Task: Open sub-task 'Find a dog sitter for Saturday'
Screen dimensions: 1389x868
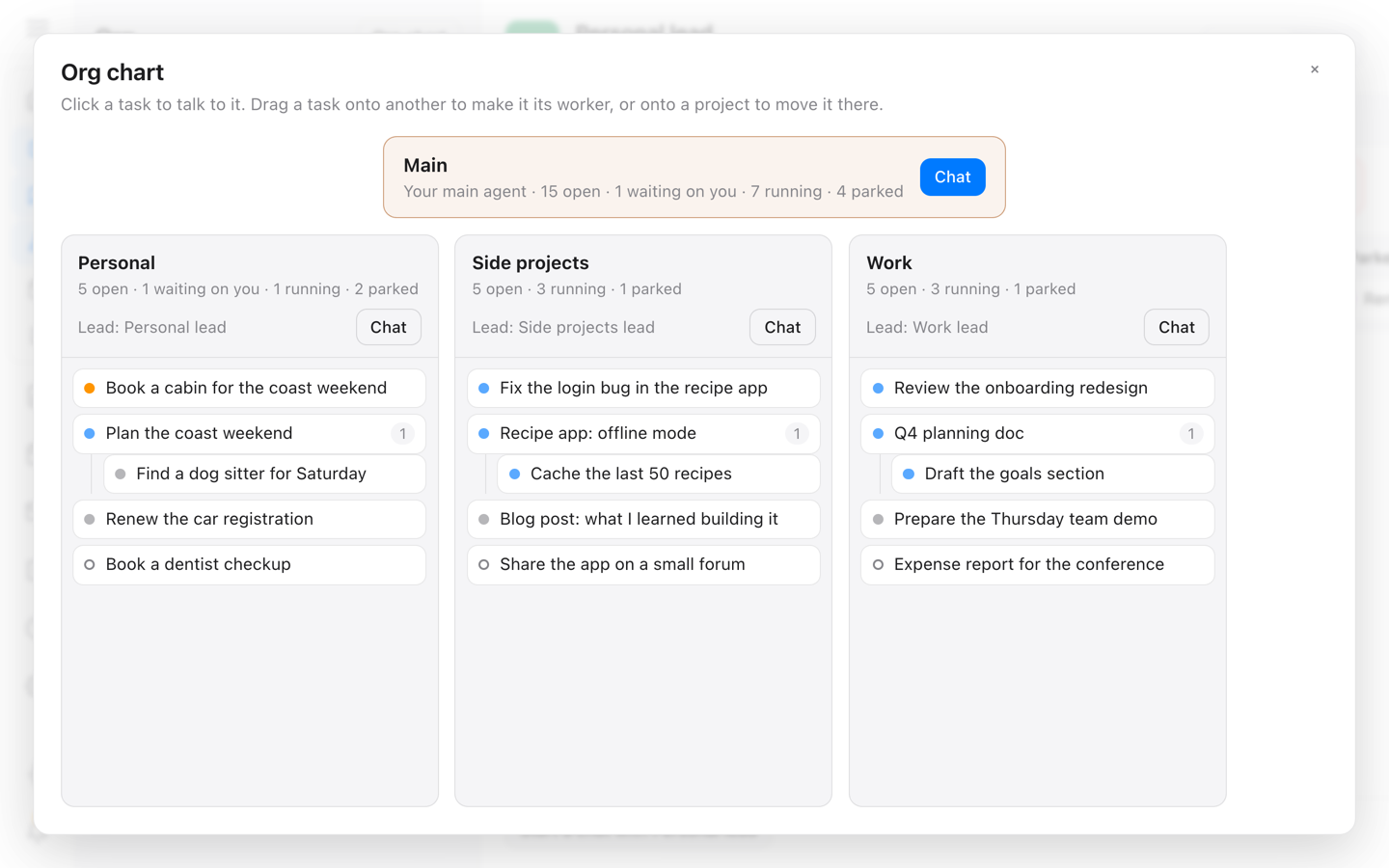Action: [x=265, y=474]
